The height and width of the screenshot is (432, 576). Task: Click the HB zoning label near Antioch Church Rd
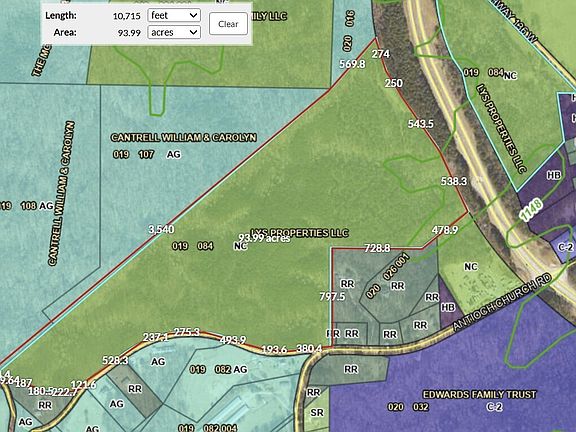(448, 307)
